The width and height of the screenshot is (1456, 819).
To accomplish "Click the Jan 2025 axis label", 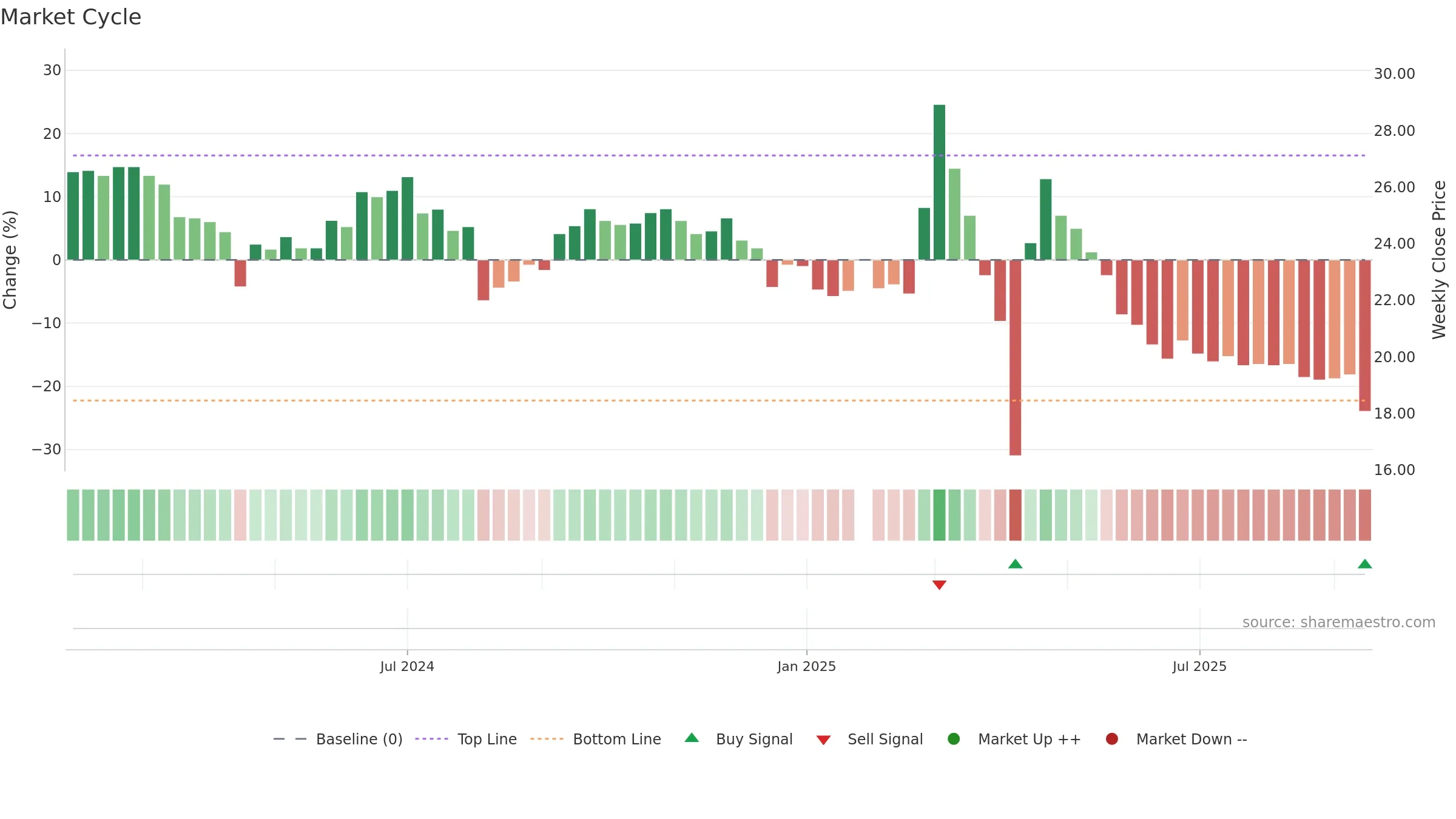I will coord(807,666).
